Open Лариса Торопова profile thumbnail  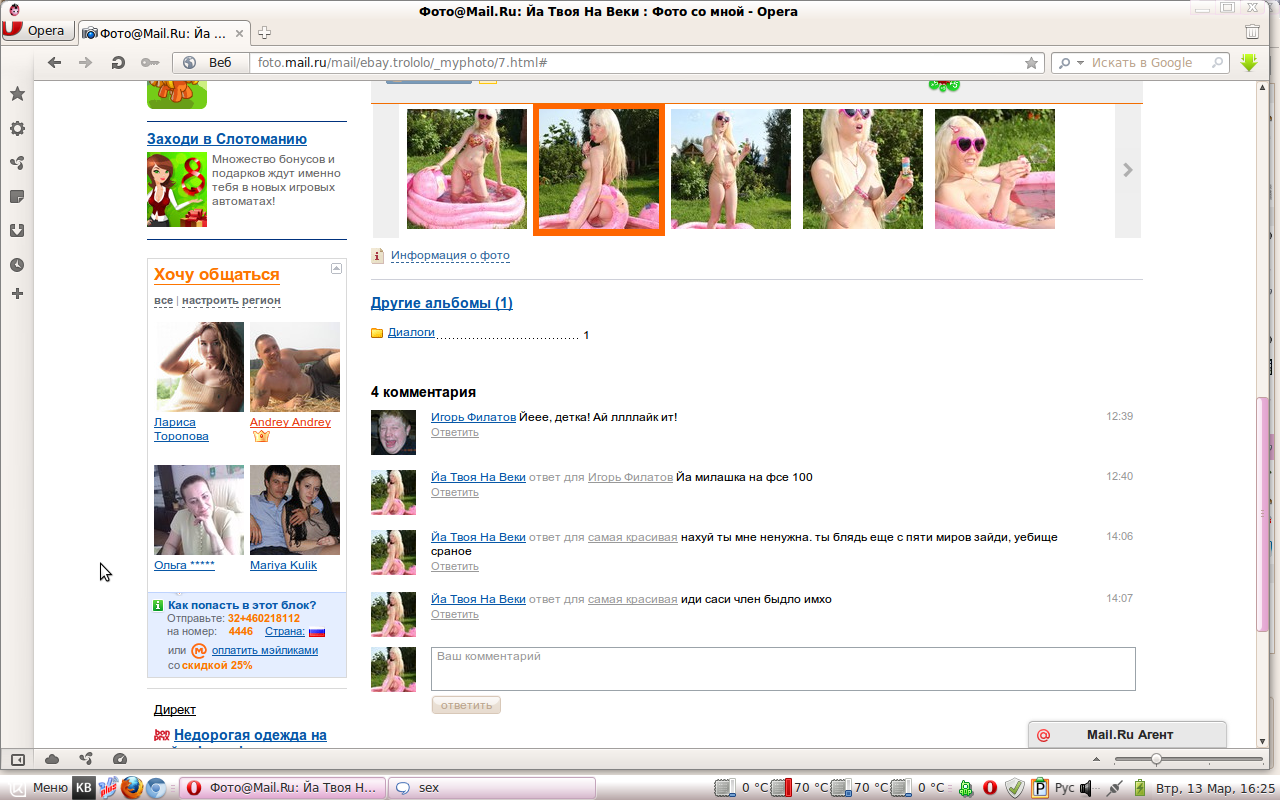(199, 367)
